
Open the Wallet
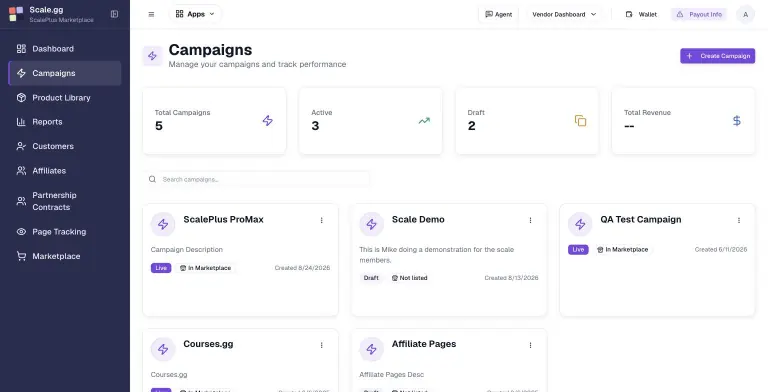click(641, 14)
